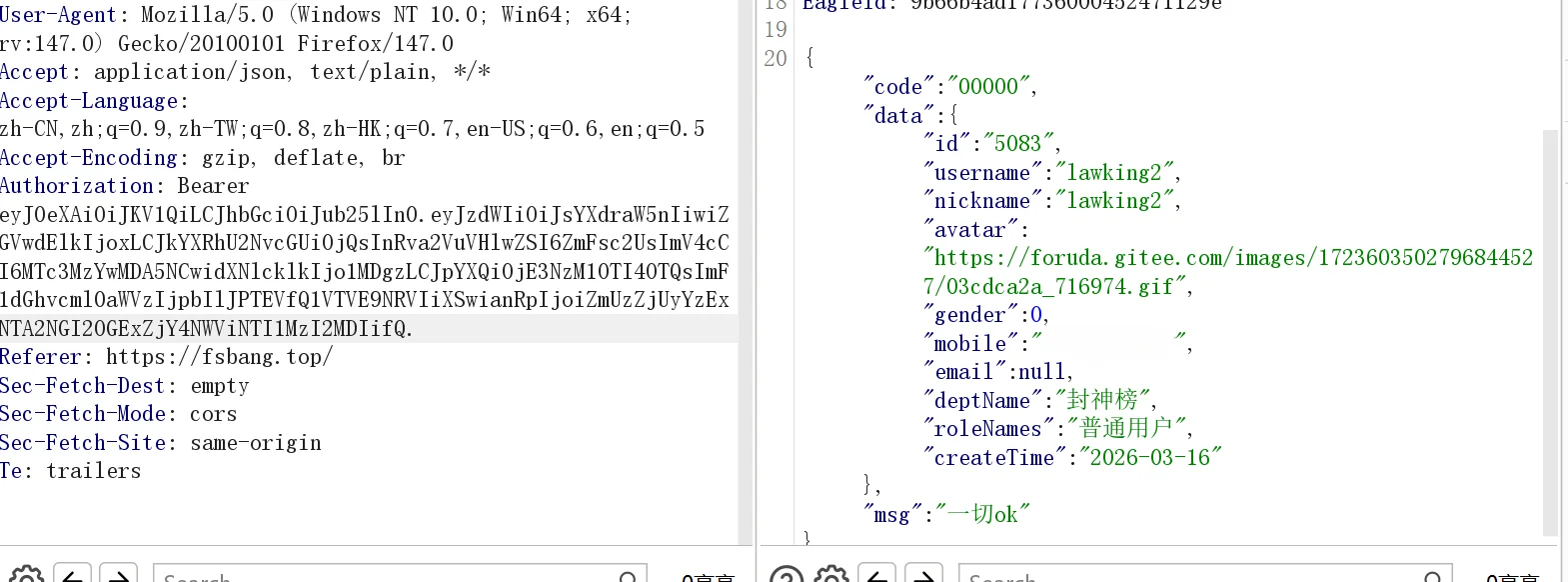This screenshot has height=582, width=1568.
Task: Click the magnifier icon in response search box
Action: [1432, 577]
